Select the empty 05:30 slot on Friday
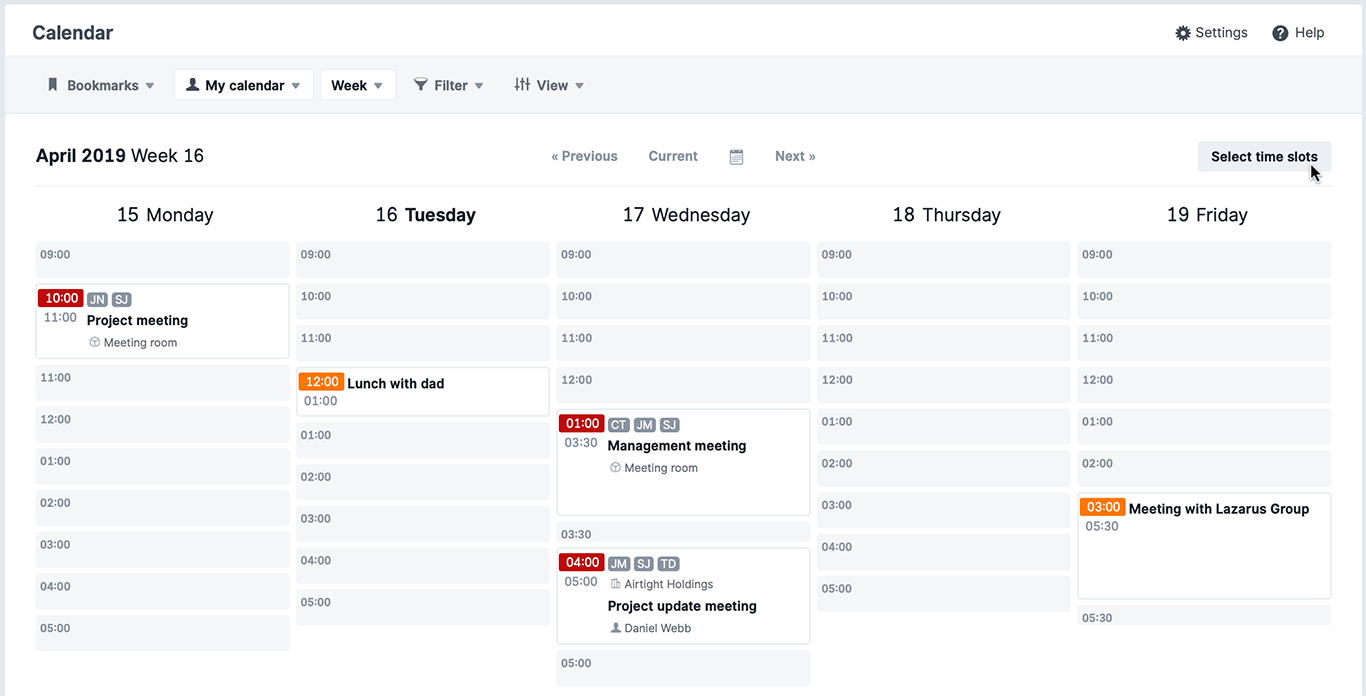 pyautogui.click(x=1204, y=616)
